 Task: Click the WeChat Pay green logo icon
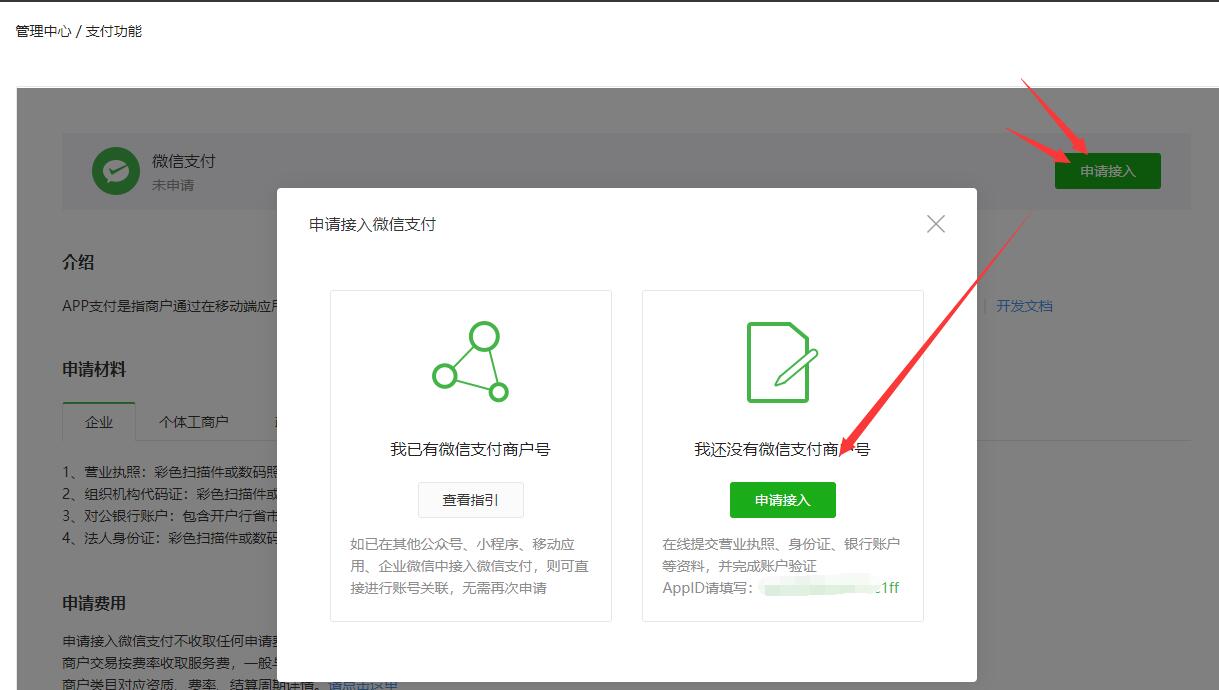pyautogui.click(x=115, y=171)
